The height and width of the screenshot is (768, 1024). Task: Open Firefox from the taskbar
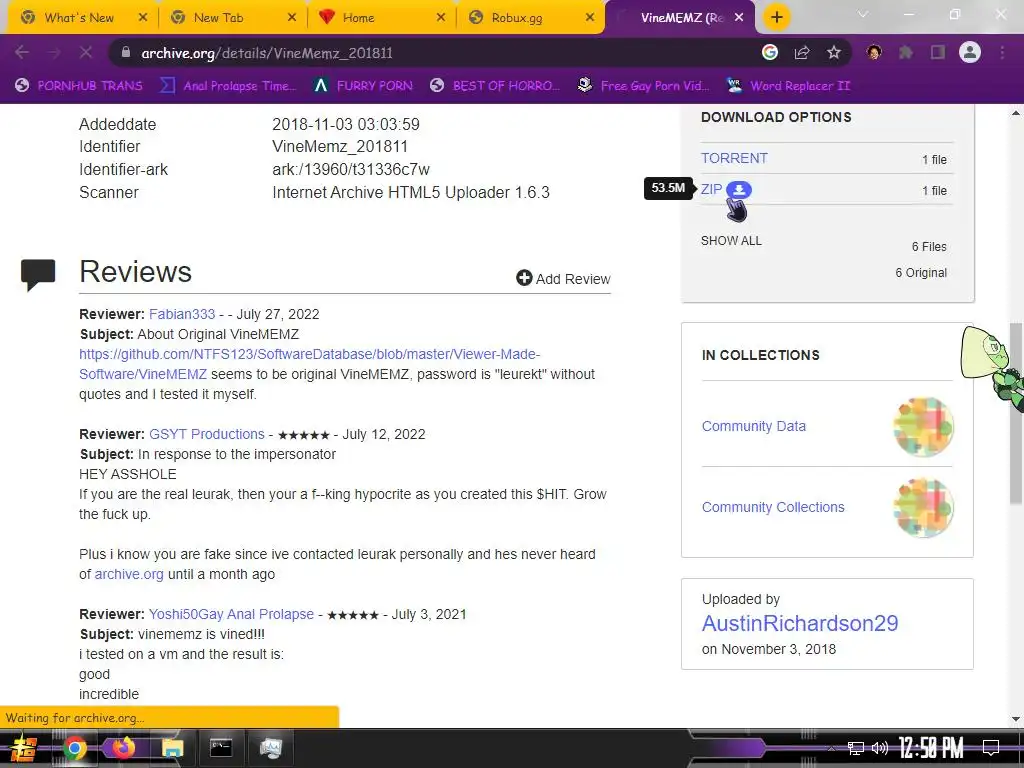click(x=123, y=748)
